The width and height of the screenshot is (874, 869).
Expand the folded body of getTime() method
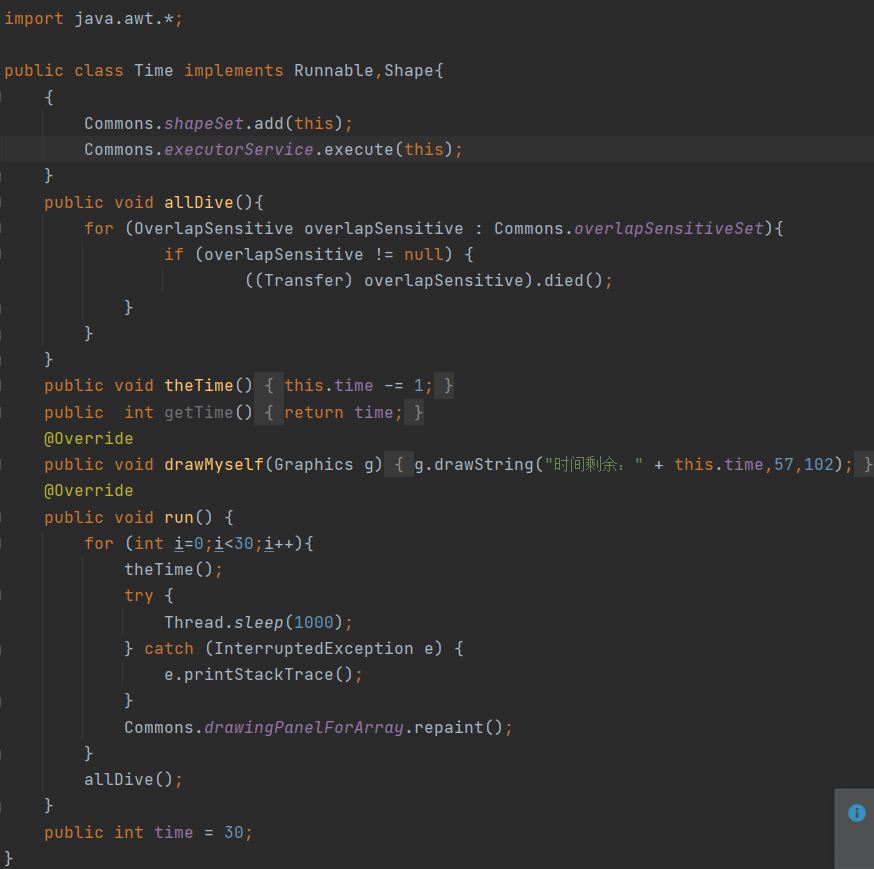(269, 412)
